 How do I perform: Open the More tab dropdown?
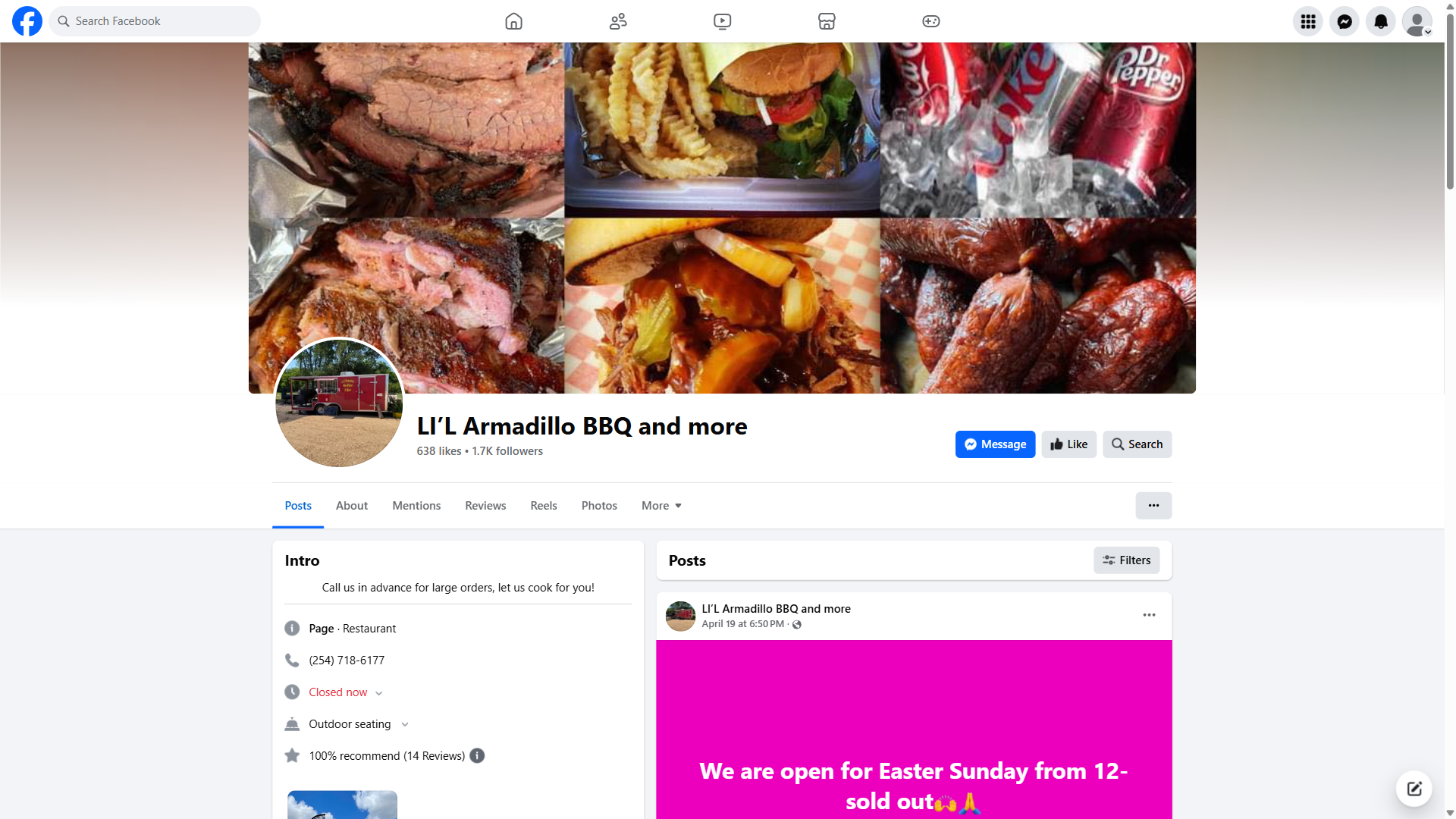click(x=661, y=506)
